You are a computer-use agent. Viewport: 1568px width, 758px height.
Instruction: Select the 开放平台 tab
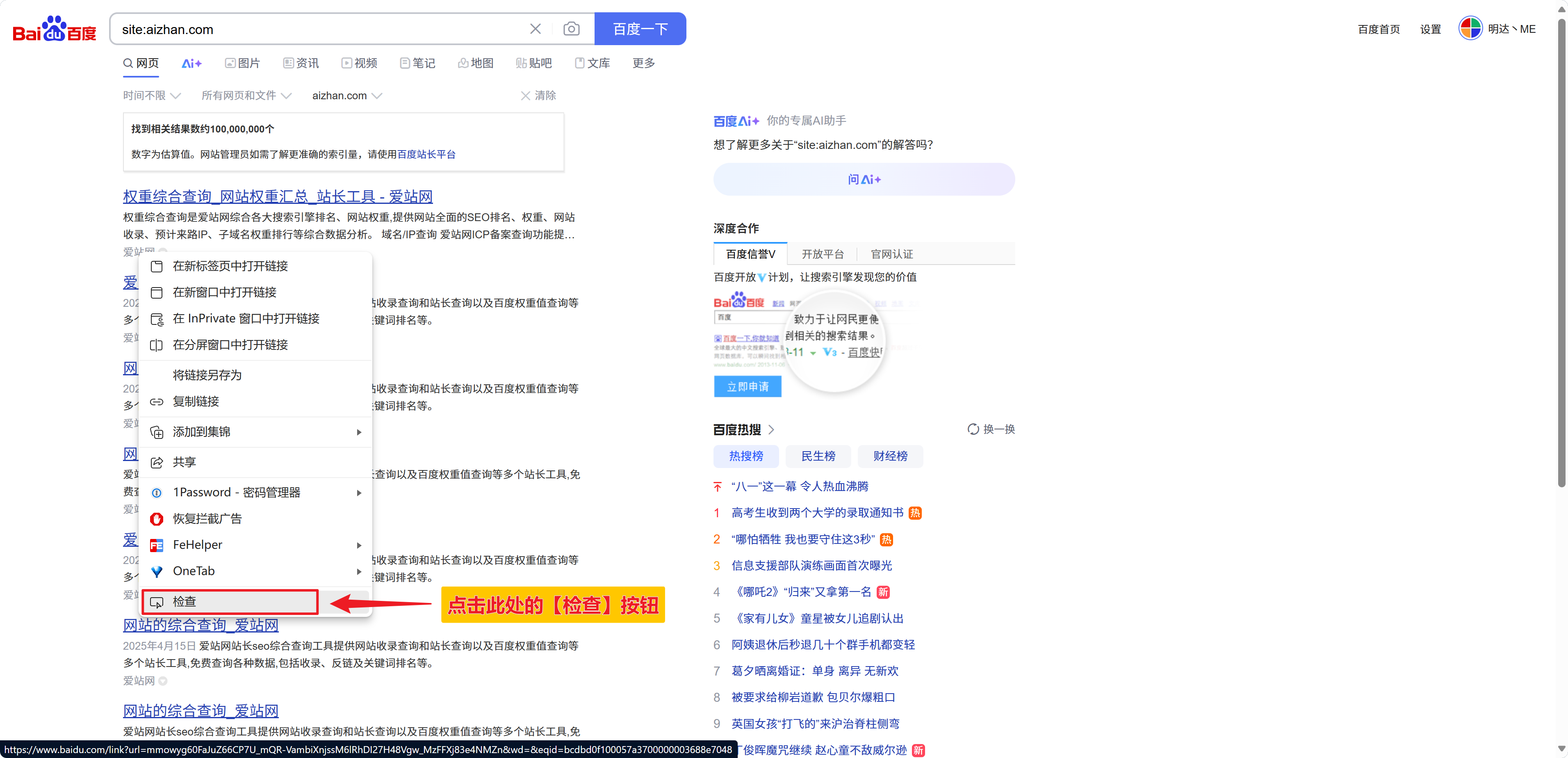coord(823,254)
